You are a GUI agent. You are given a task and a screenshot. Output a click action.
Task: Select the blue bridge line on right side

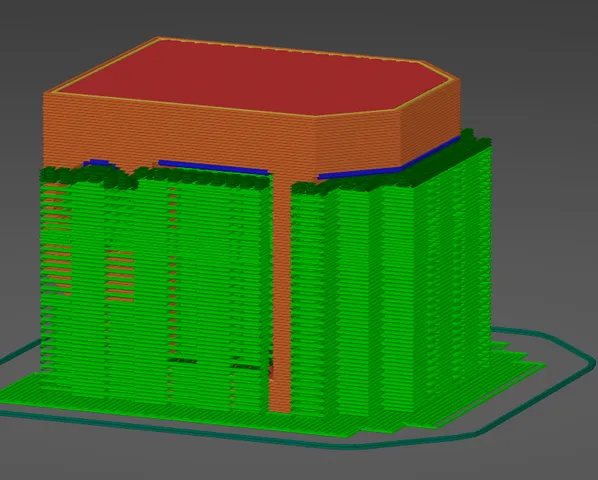tap(389, 158)
